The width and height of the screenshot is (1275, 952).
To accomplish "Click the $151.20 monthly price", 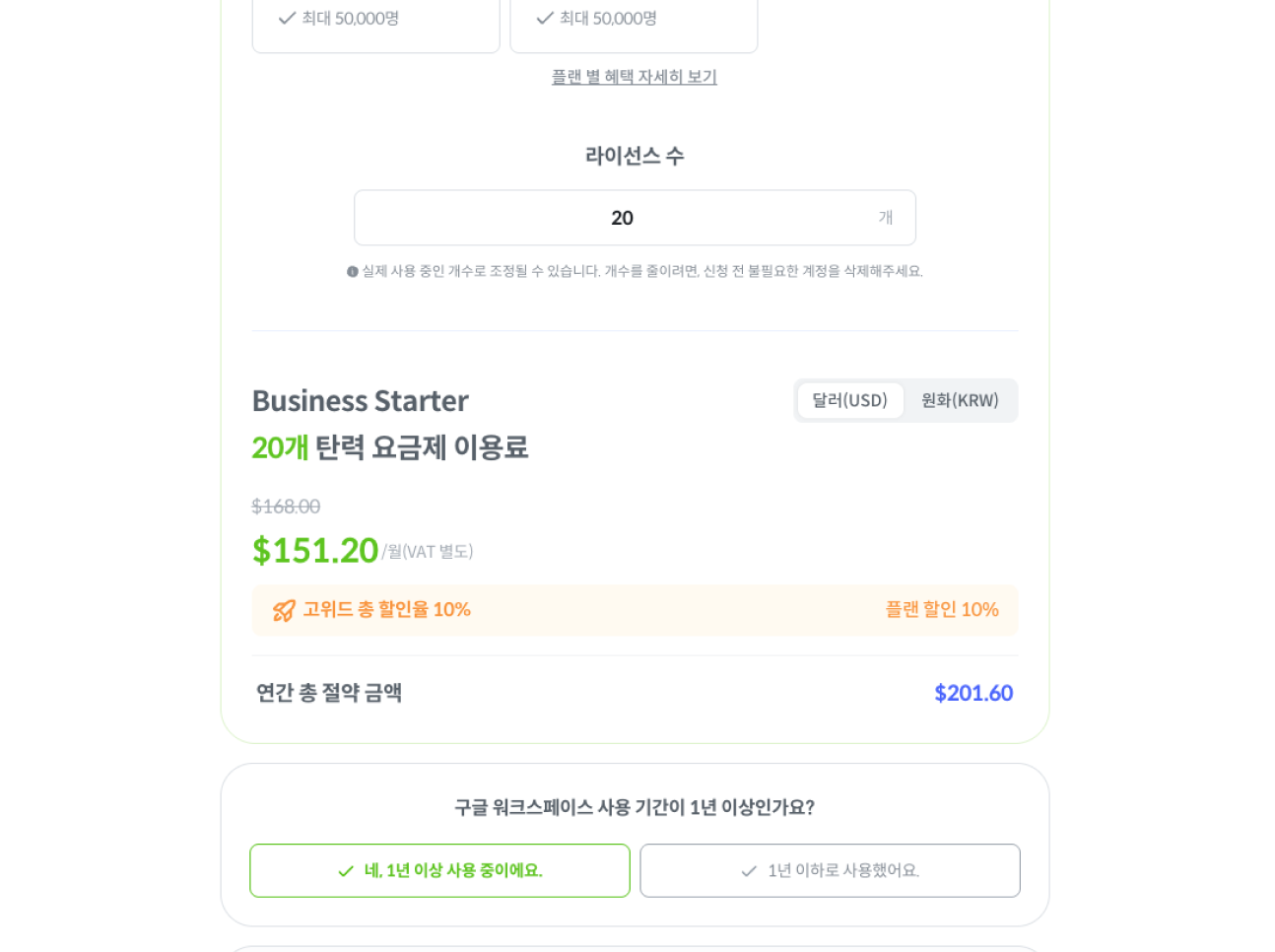I will tap(315, 550).
